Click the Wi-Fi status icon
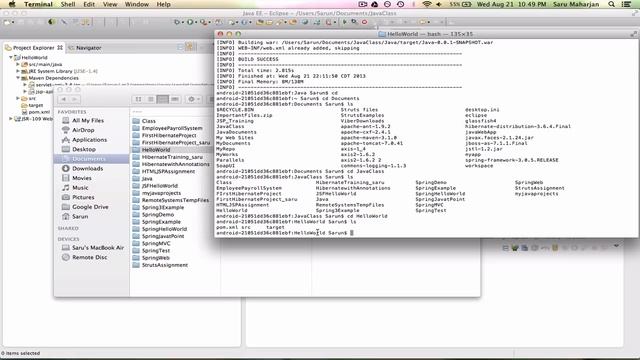 click(427, 4)
